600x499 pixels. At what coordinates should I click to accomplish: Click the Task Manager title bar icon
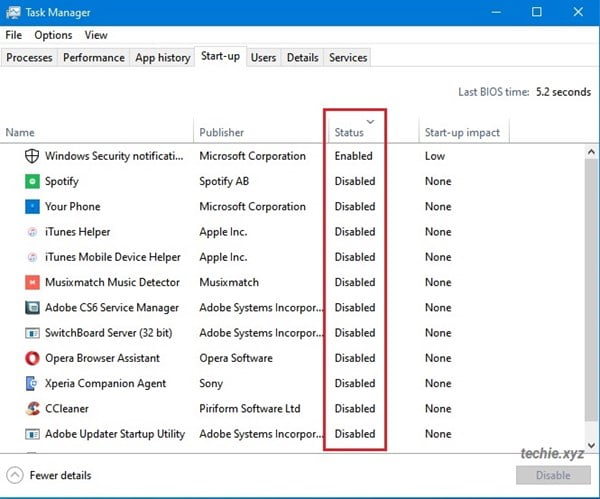pos(13,12)
